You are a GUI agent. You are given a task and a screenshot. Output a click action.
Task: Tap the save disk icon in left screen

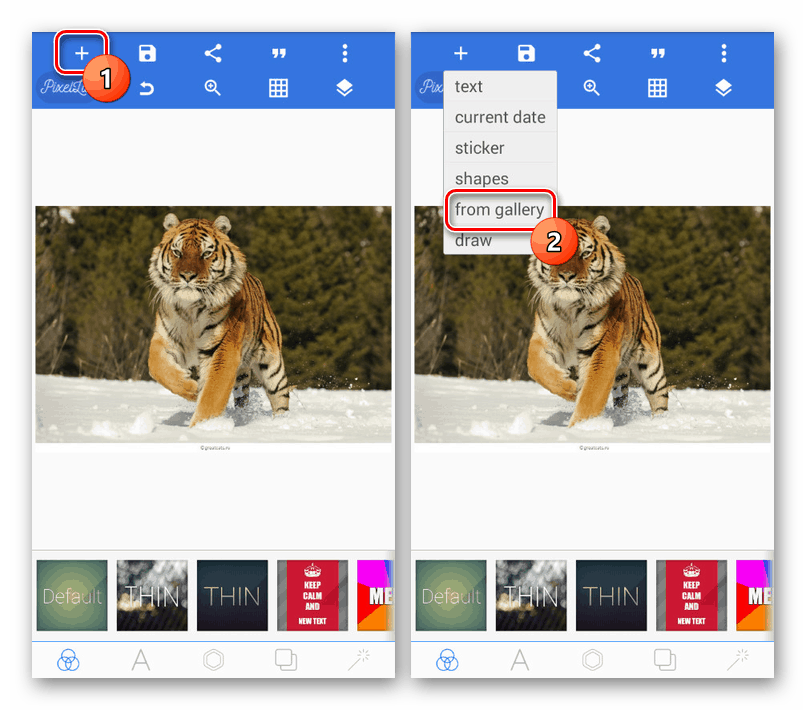(147, 53)
